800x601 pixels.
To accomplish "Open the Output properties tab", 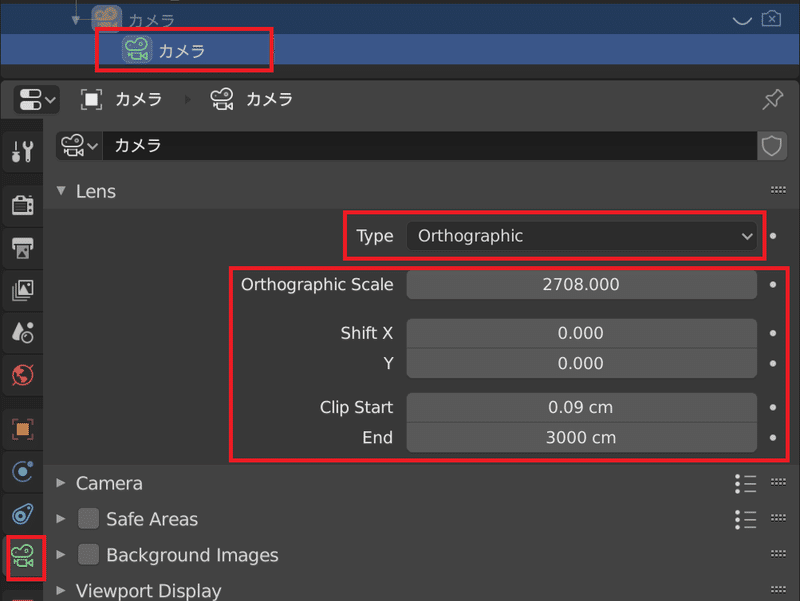I will pos(22,248).
